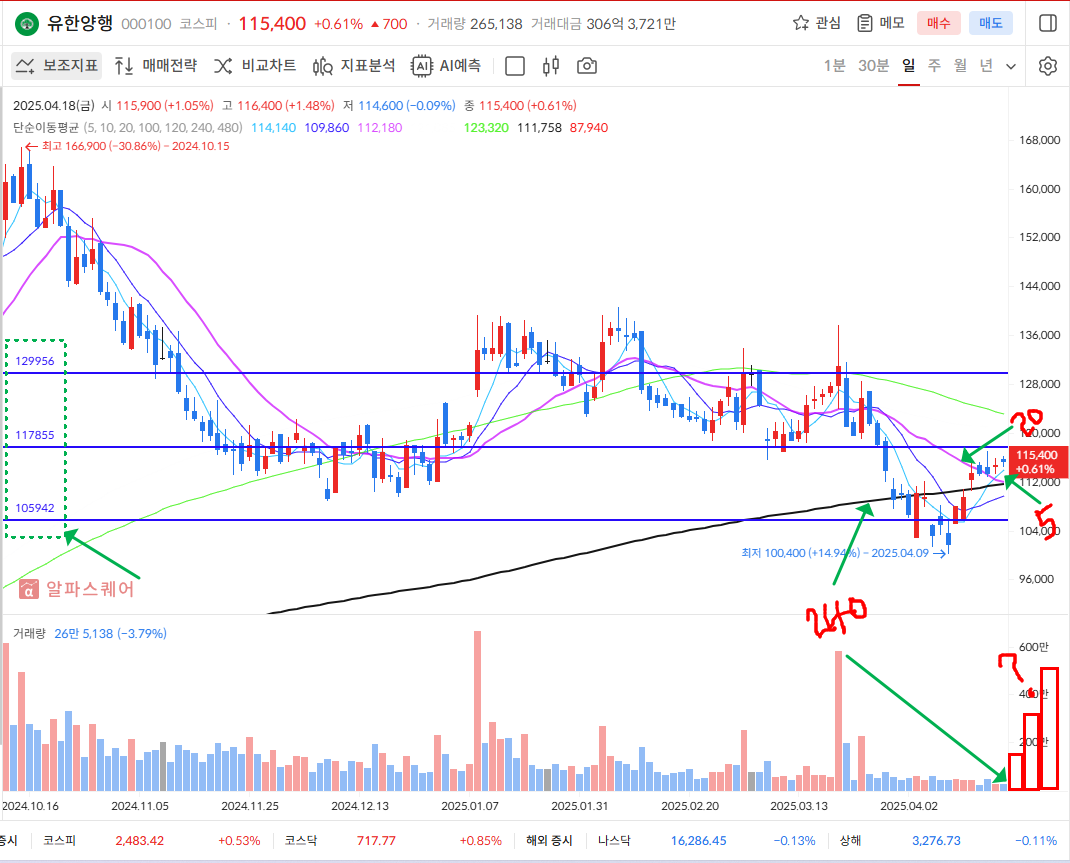Open the AI예측 prediction tool
Image resolution: width=1070 pixels, height=863 pixels.
[x=446, y=66]
